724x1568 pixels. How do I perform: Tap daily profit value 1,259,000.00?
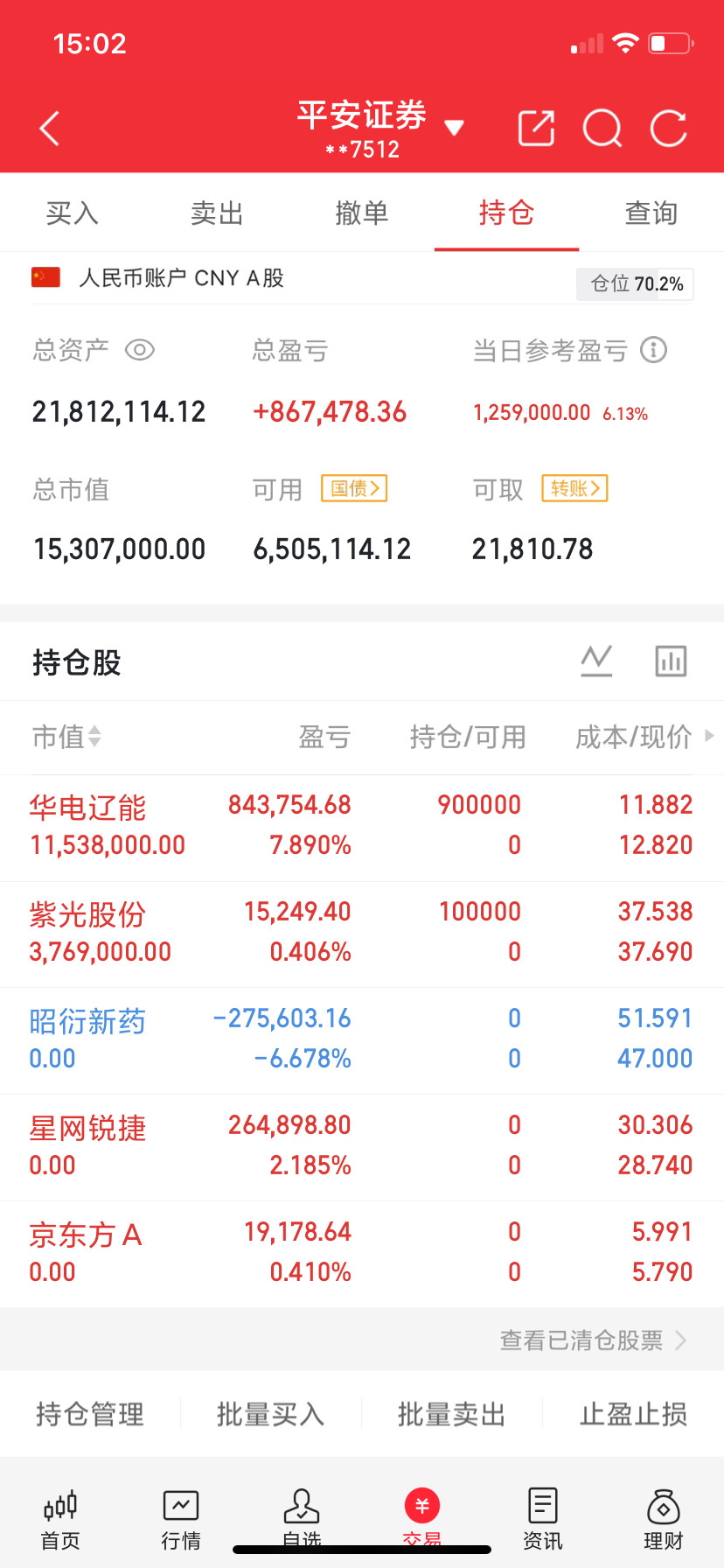pos(532,412)
